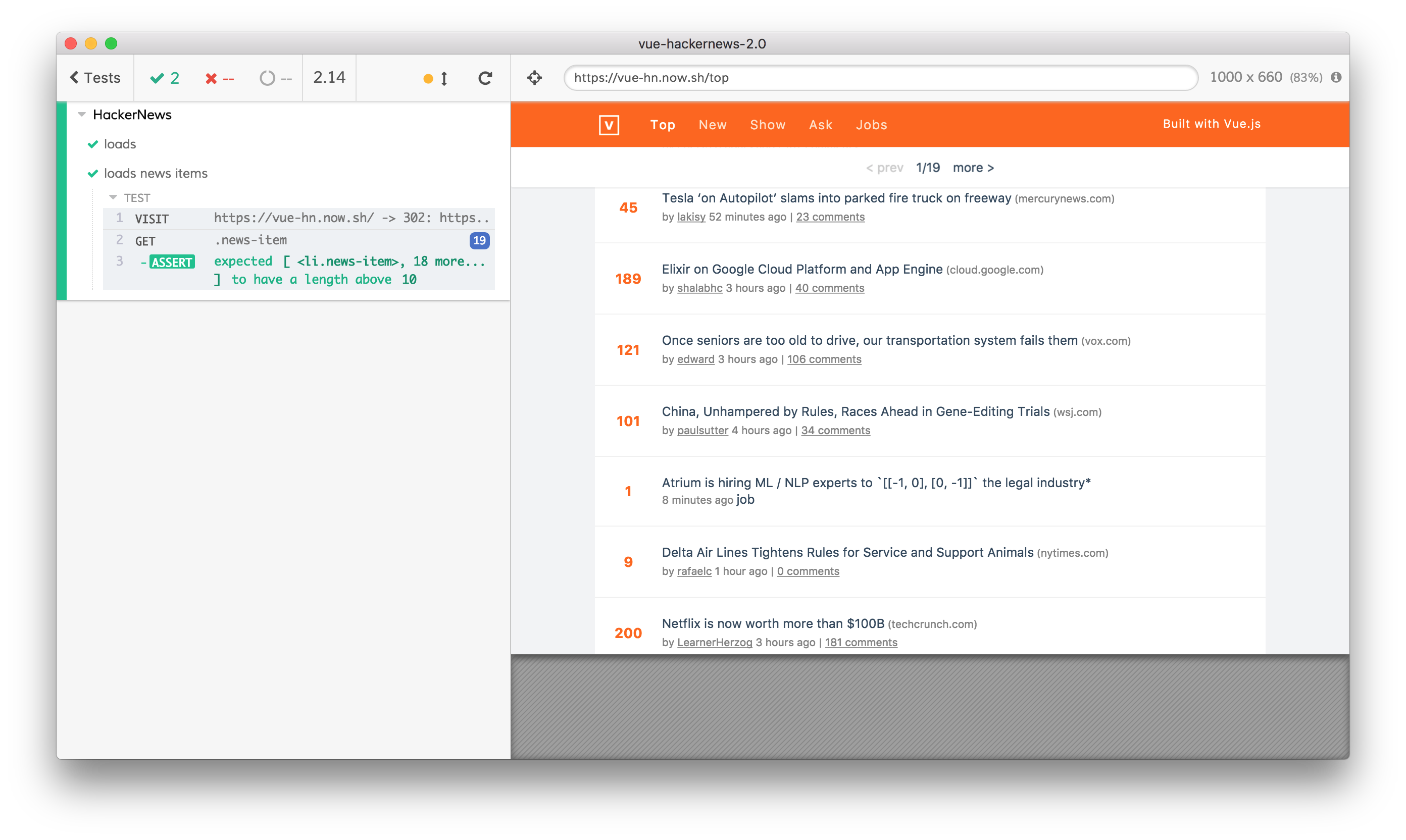Viewport: 1406px width, 840px height.
Task: Click the disabled '< prev' pagination link
Action: [x=884, y=168]
